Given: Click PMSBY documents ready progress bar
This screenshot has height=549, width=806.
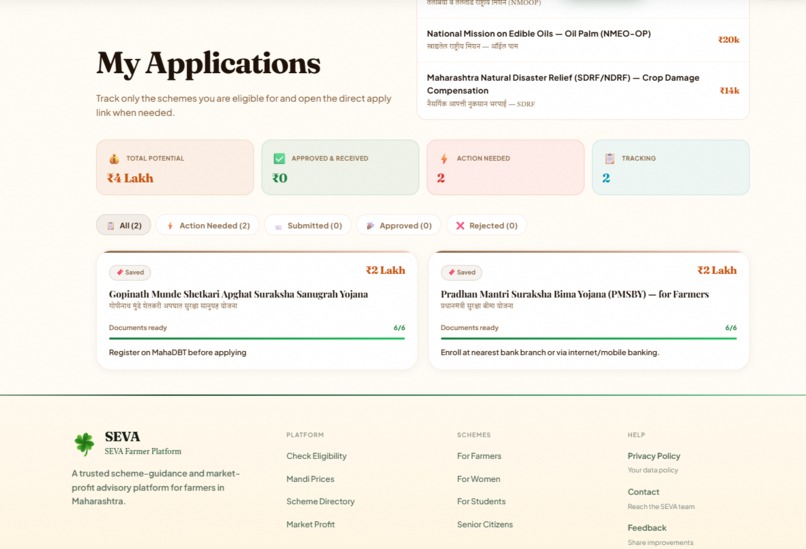Looking at the screenshot, I should pos(589,338).
